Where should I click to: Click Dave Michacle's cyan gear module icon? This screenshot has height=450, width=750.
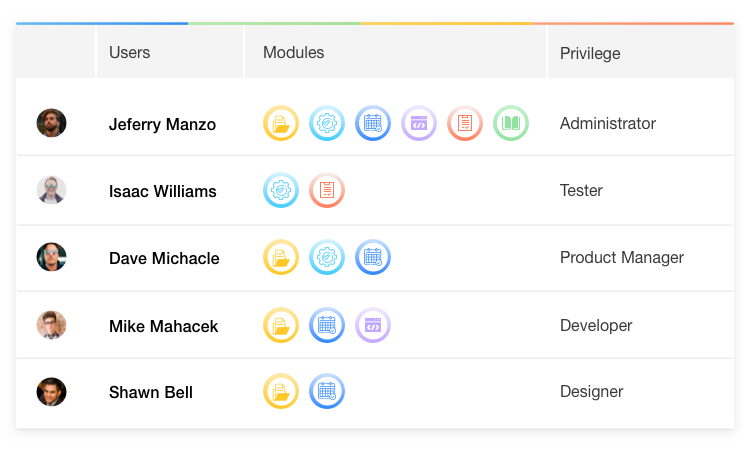click(327, 257)
